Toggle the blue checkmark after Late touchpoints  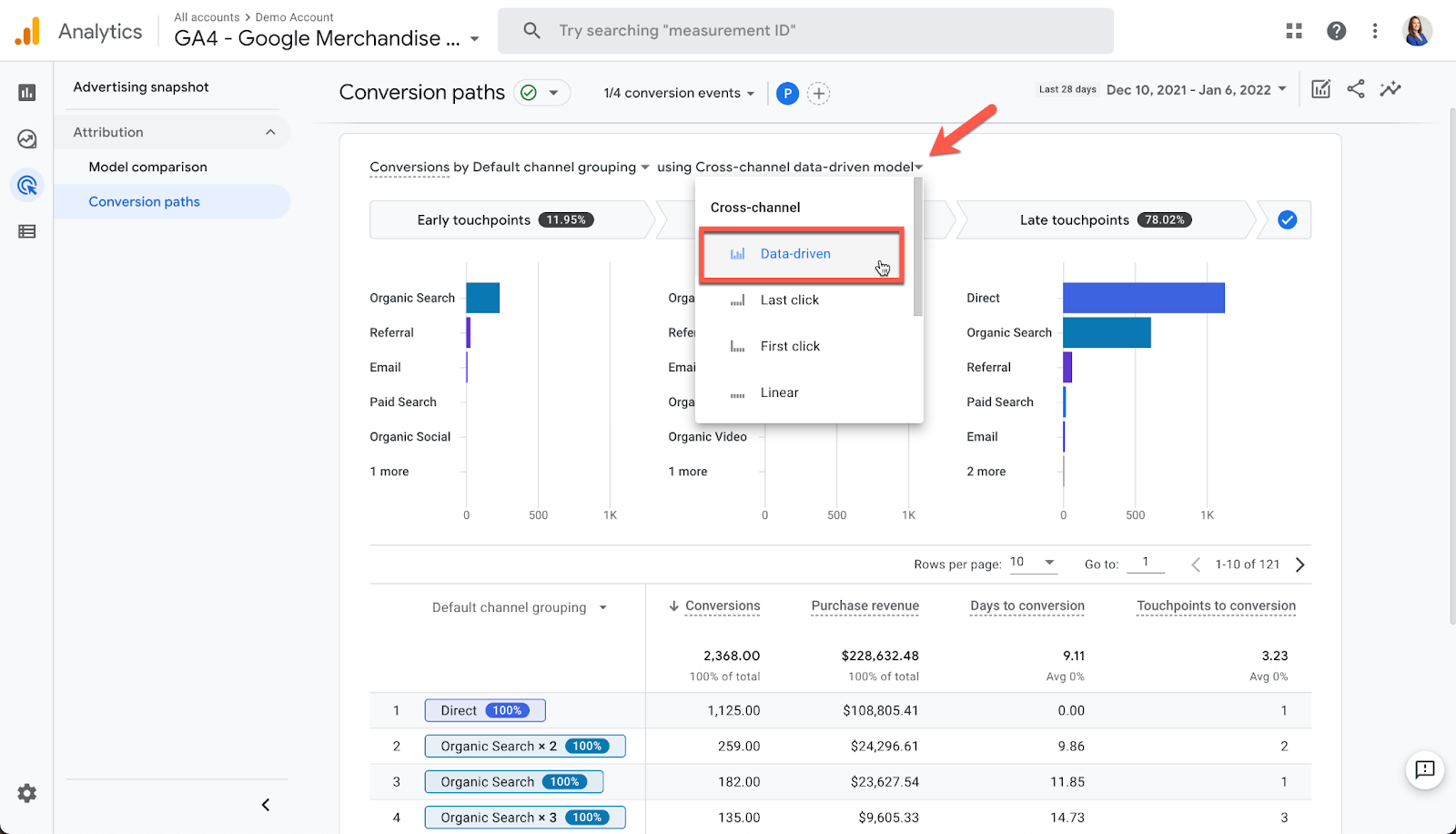pos(1287,220)
